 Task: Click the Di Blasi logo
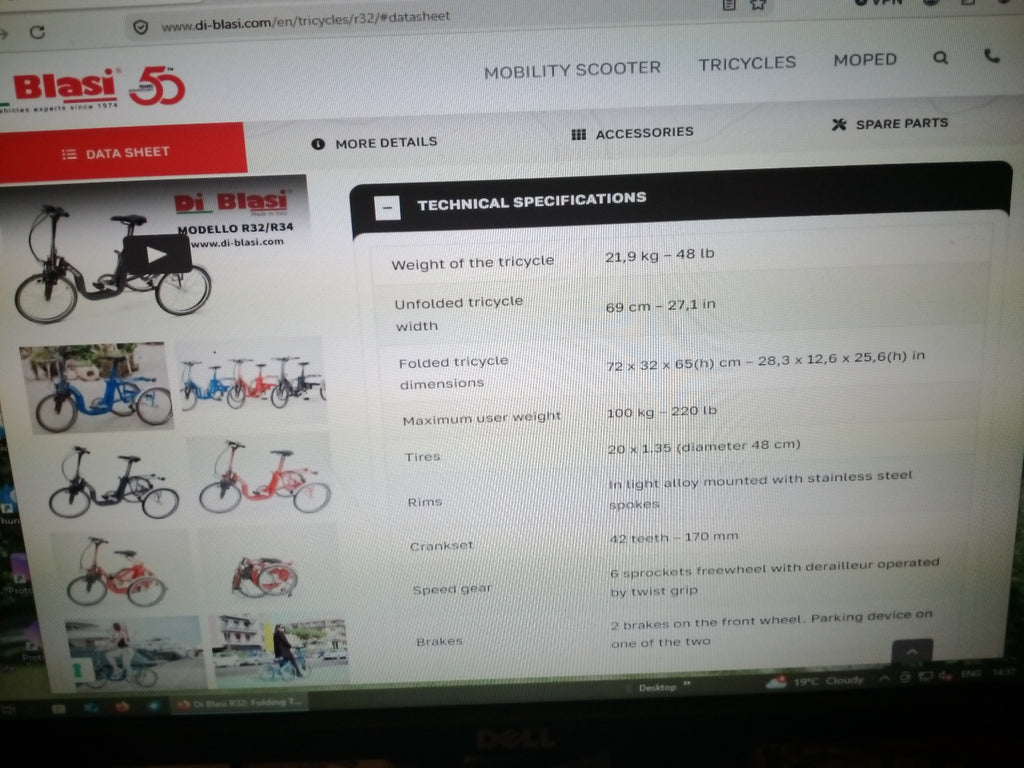pos(64,88)
